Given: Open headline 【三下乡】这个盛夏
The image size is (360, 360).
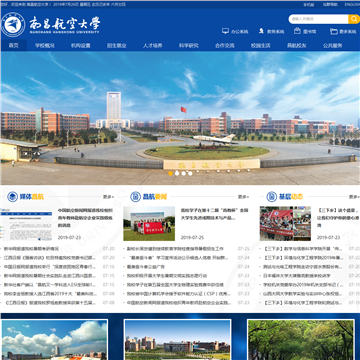Looking at the screenshot, I should tap(338, 218).
